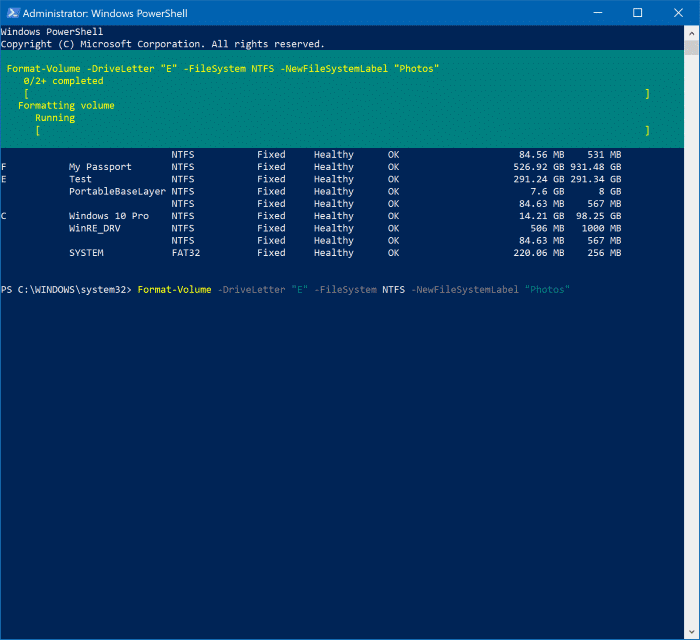700x640 pixels.
Task: Click the 14.21 GB remaining size value
Action: click(x=542, y=216)
